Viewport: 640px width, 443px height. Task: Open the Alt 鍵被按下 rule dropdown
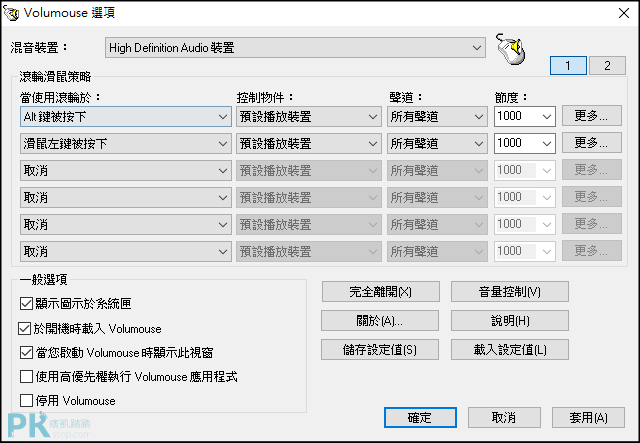pyautogui.click(x=126, y=117)
